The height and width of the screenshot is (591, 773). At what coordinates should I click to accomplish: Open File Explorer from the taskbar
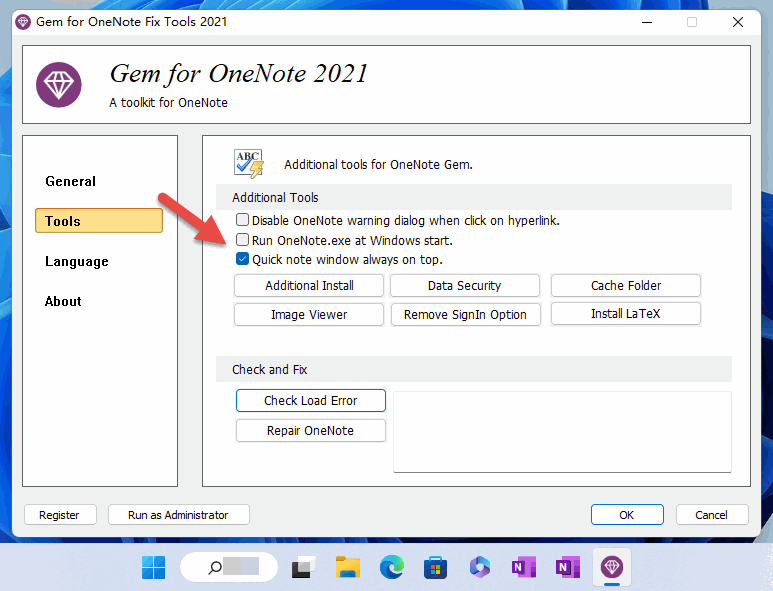point(348,567)
